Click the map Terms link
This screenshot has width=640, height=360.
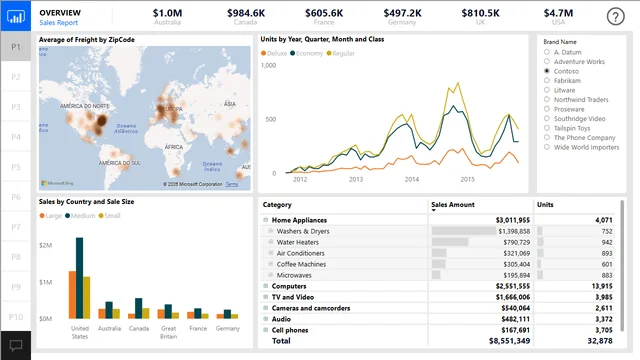click(x=232, y=184)
